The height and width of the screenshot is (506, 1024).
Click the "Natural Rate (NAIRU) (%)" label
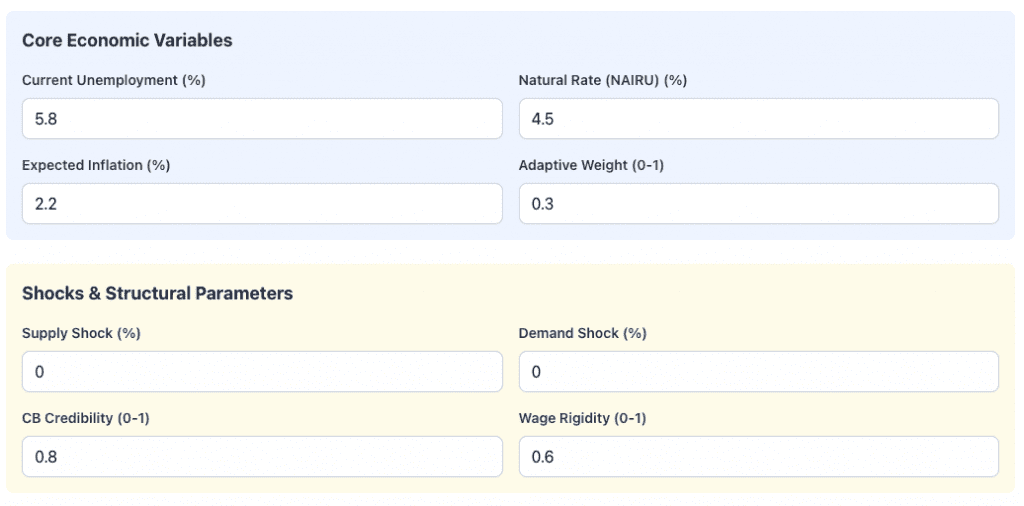coord(602,80)
